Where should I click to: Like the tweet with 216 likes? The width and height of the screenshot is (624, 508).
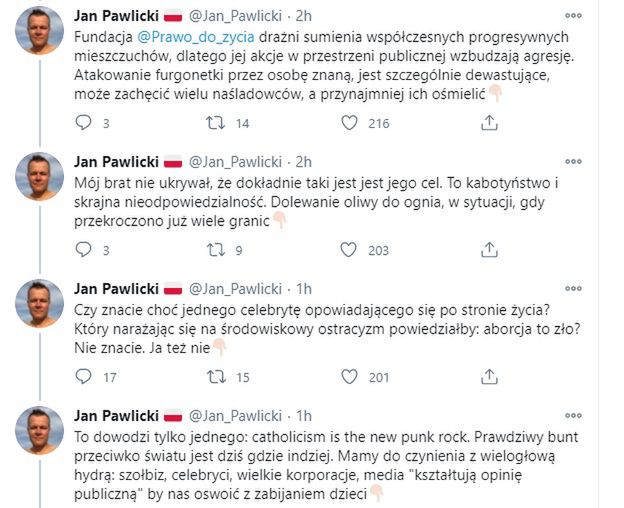click(x=350, y=123)
